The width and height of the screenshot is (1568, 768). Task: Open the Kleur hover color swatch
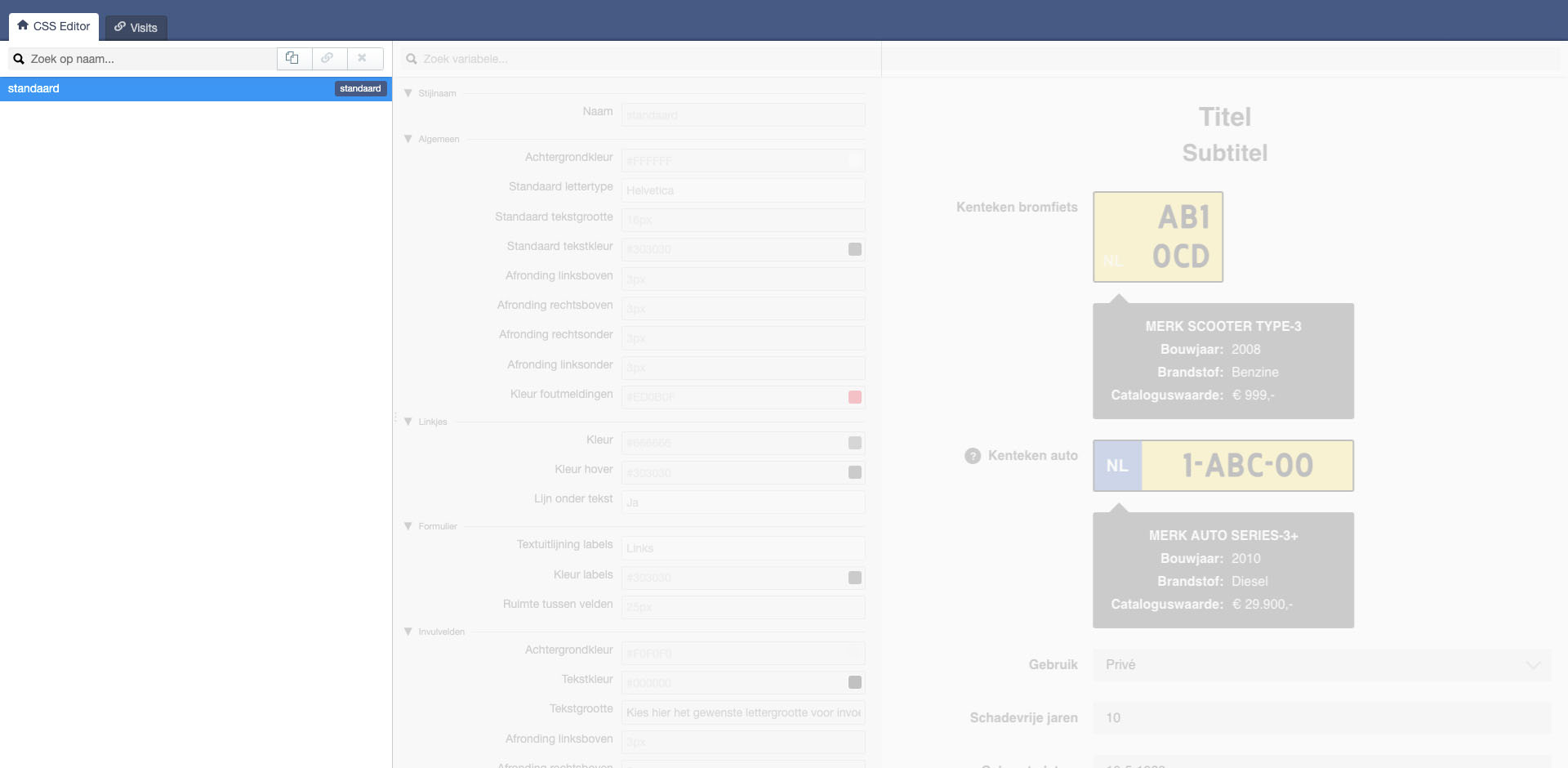pyautogui.click(x=854, y=472)
